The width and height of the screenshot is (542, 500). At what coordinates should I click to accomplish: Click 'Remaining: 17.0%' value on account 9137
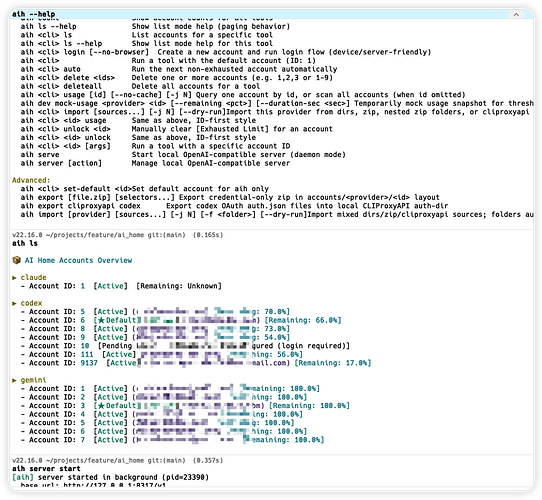coord(333,363)
